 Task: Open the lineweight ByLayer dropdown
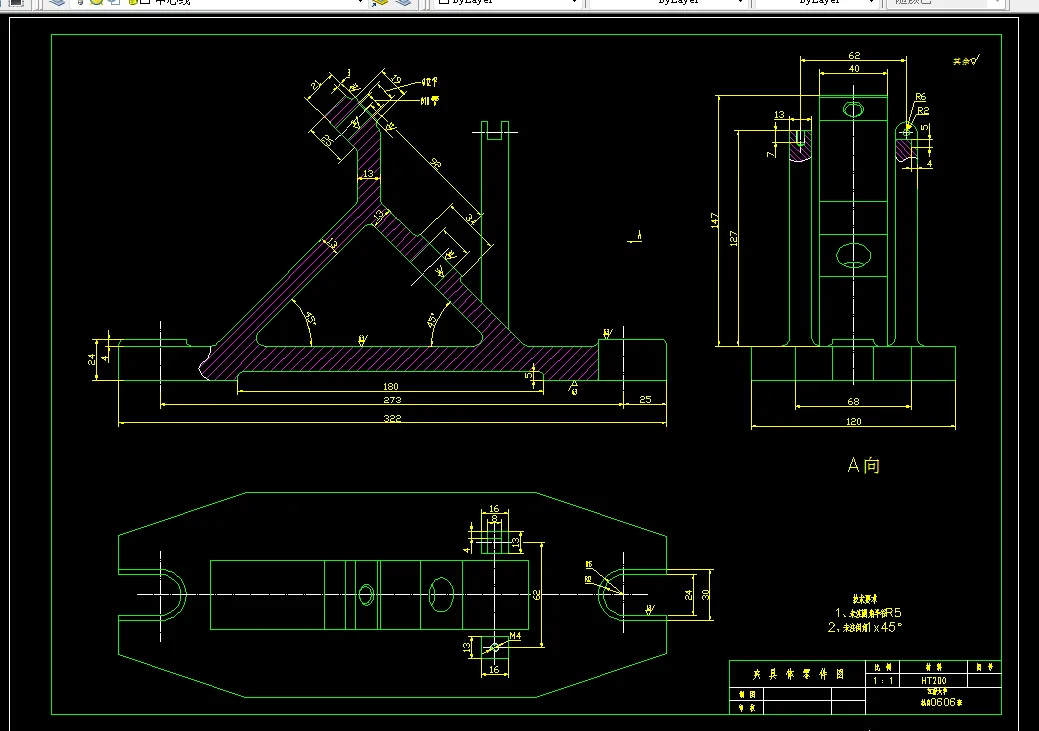816,3
